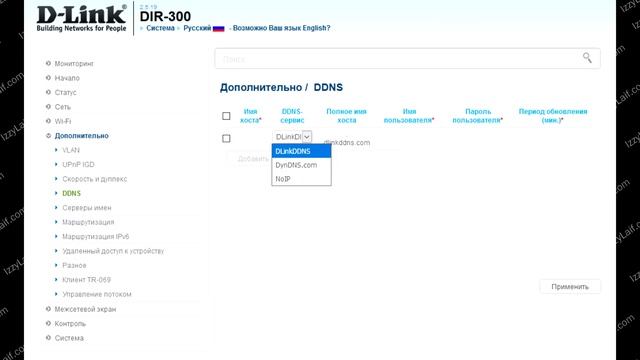Click the Полное имя хоста column header

click(347, 116)
